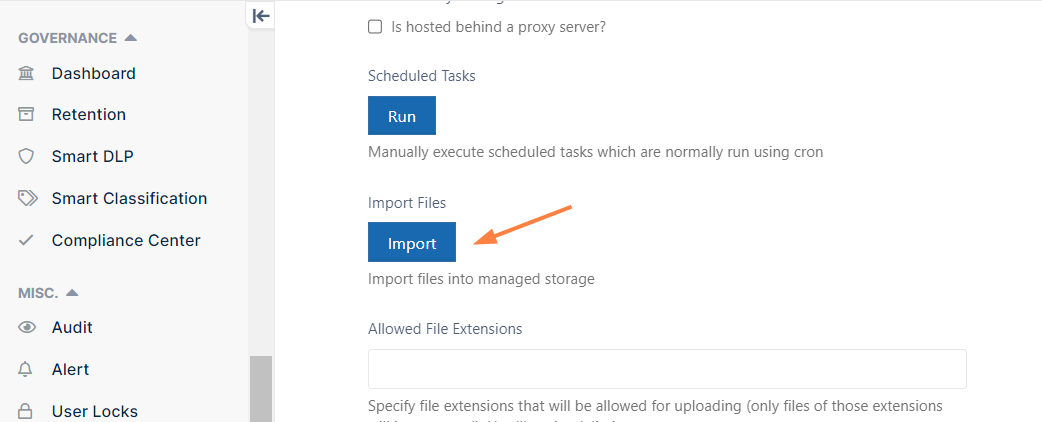1042x422 pixels.
Task: Click the Retention archive box icon
Action: coord(26,114)
